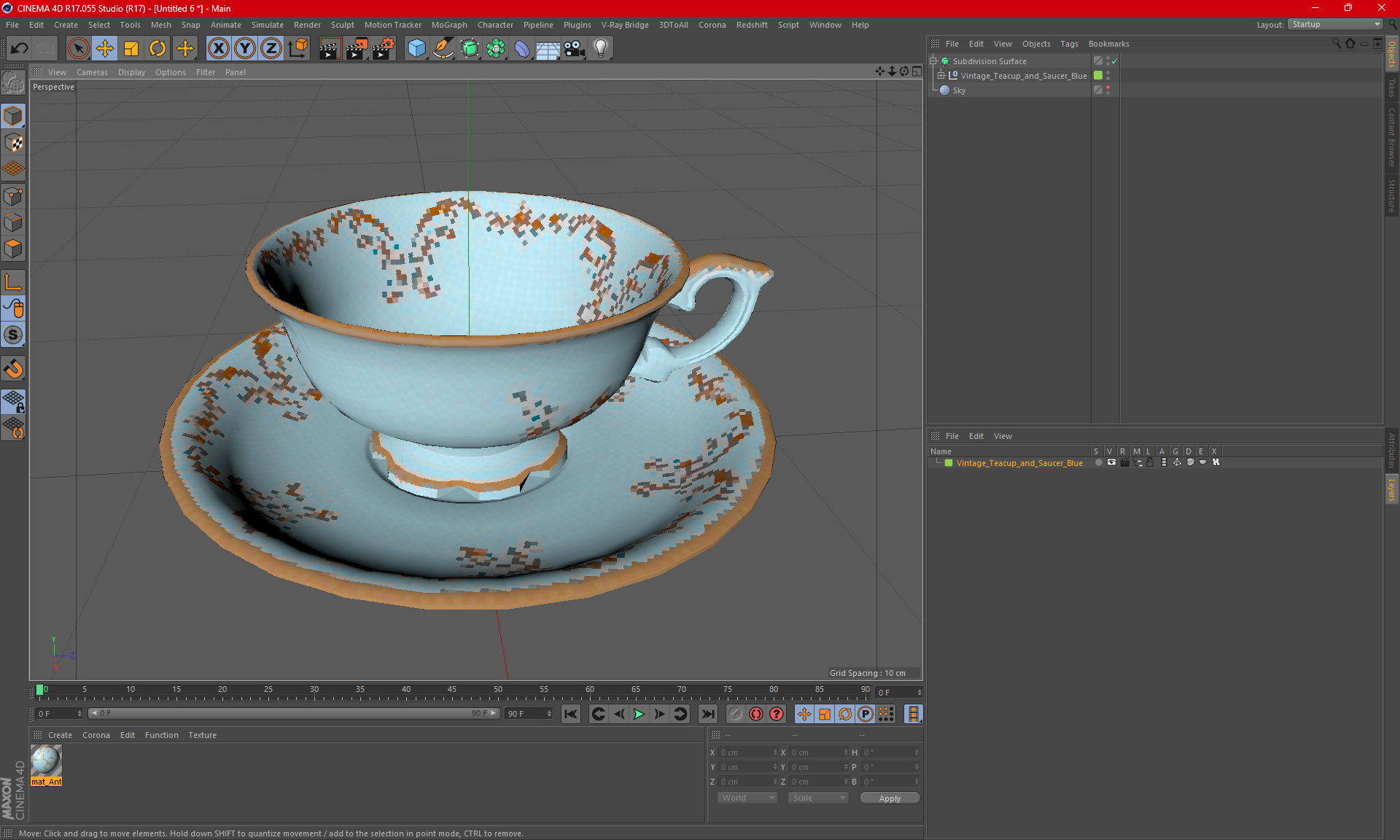The width and height of the screenshot is (1400, 840).
Task: Activate the Move tool in the toolbar
Action: point(105,49)
